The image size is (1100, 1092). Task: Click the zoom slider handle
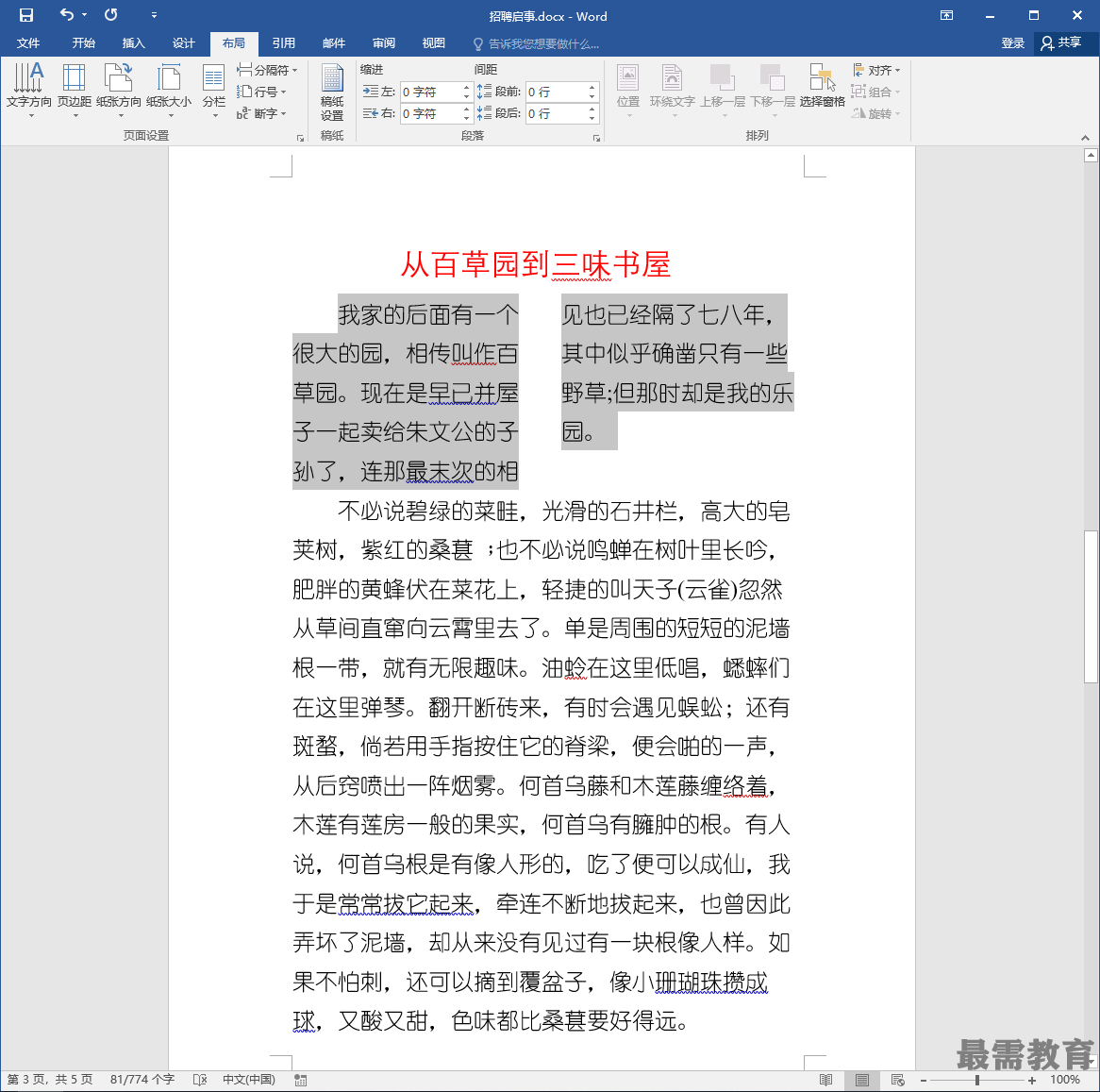pyautogui.click(x=977, y=1080)
